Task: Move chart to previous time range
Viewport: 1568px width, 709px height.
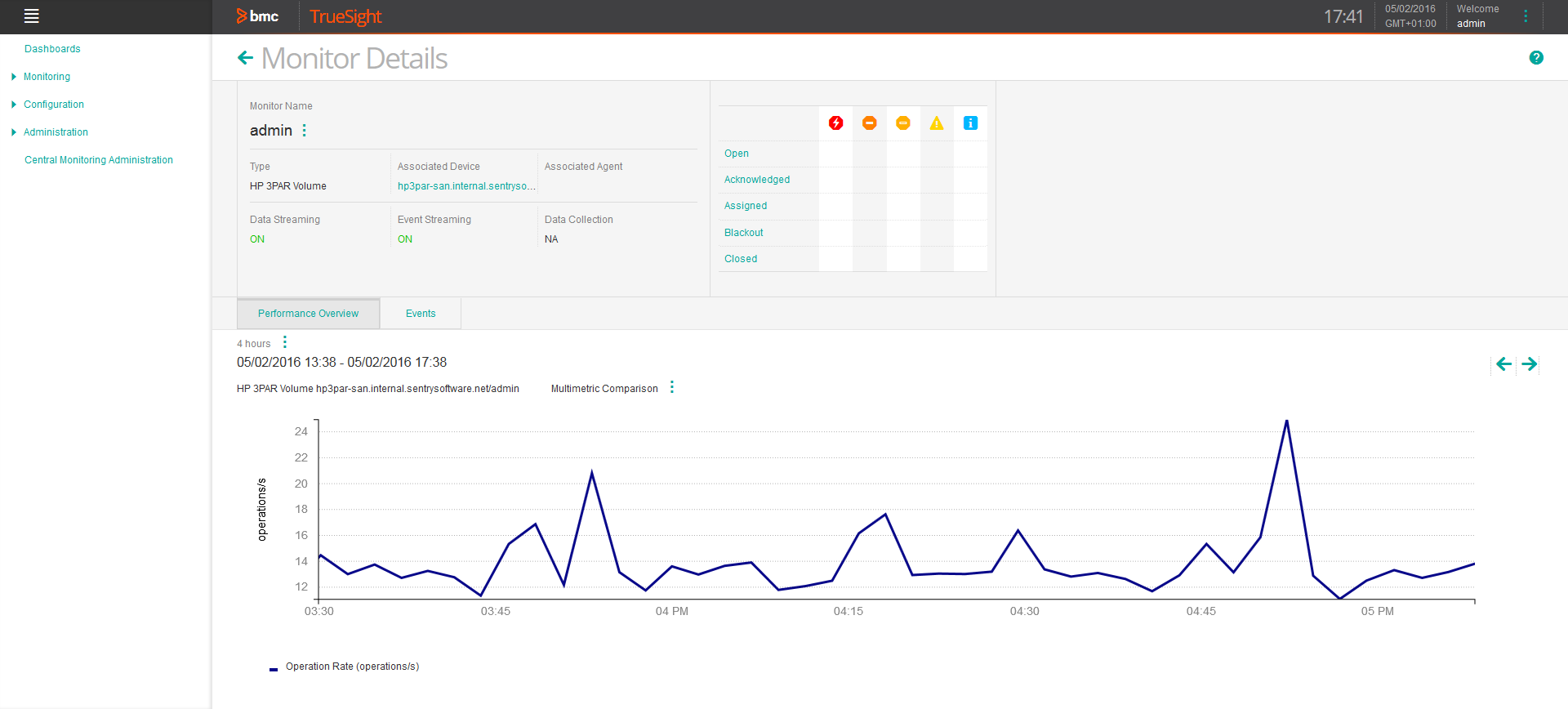Action: [x=1503, y=364]
